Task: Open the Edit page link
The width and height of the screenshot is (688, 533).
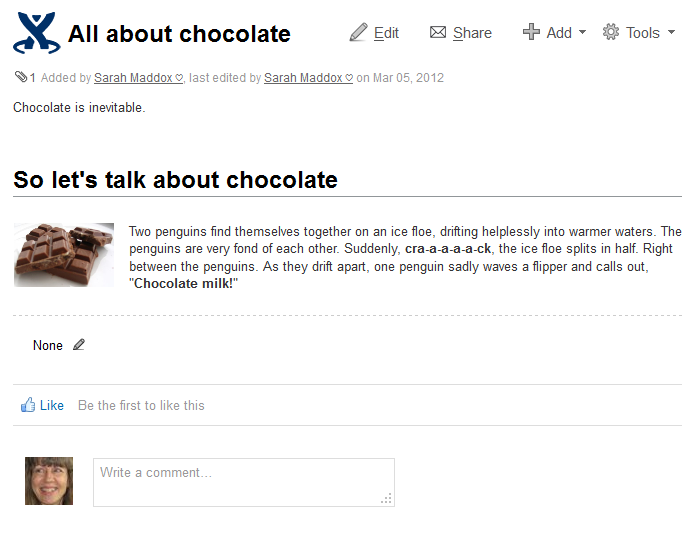Action: coord(386,33)
